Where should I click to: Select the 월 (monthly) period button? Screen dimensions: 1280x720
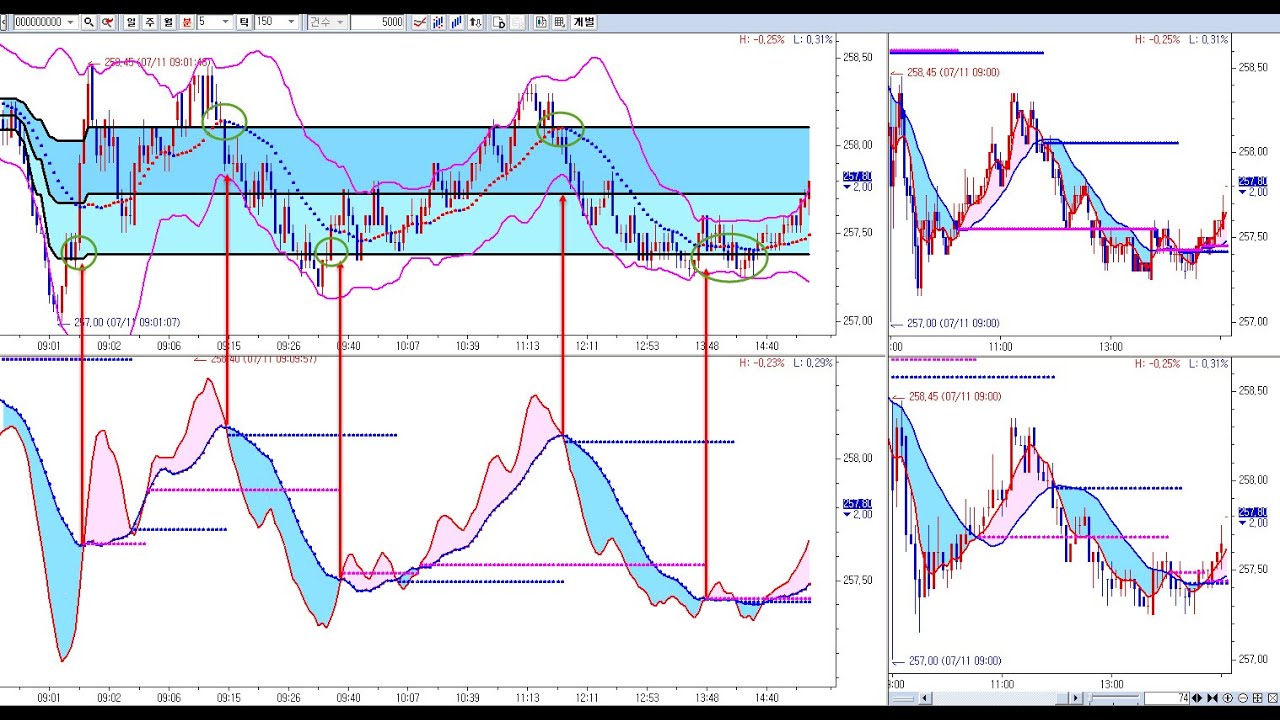click(167, 22)
